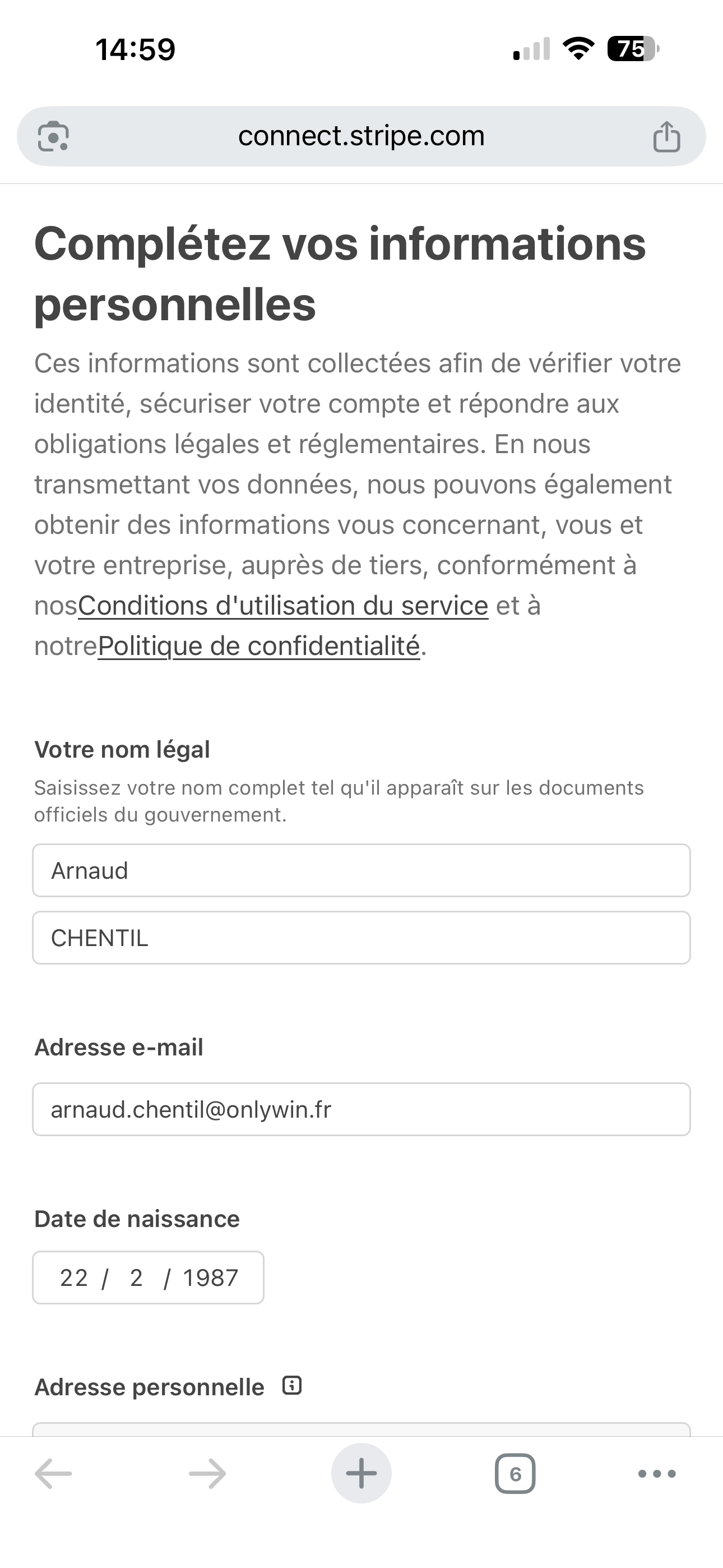The width and height of the screenshot is (723, 1568).
Task: Tap info icon beside Adresse personnelle
Action: click(292, 1386)
